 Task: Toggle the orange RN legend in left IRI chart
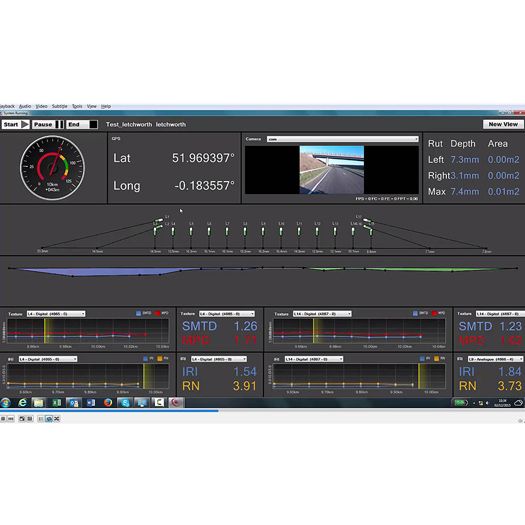click(160, 359)
